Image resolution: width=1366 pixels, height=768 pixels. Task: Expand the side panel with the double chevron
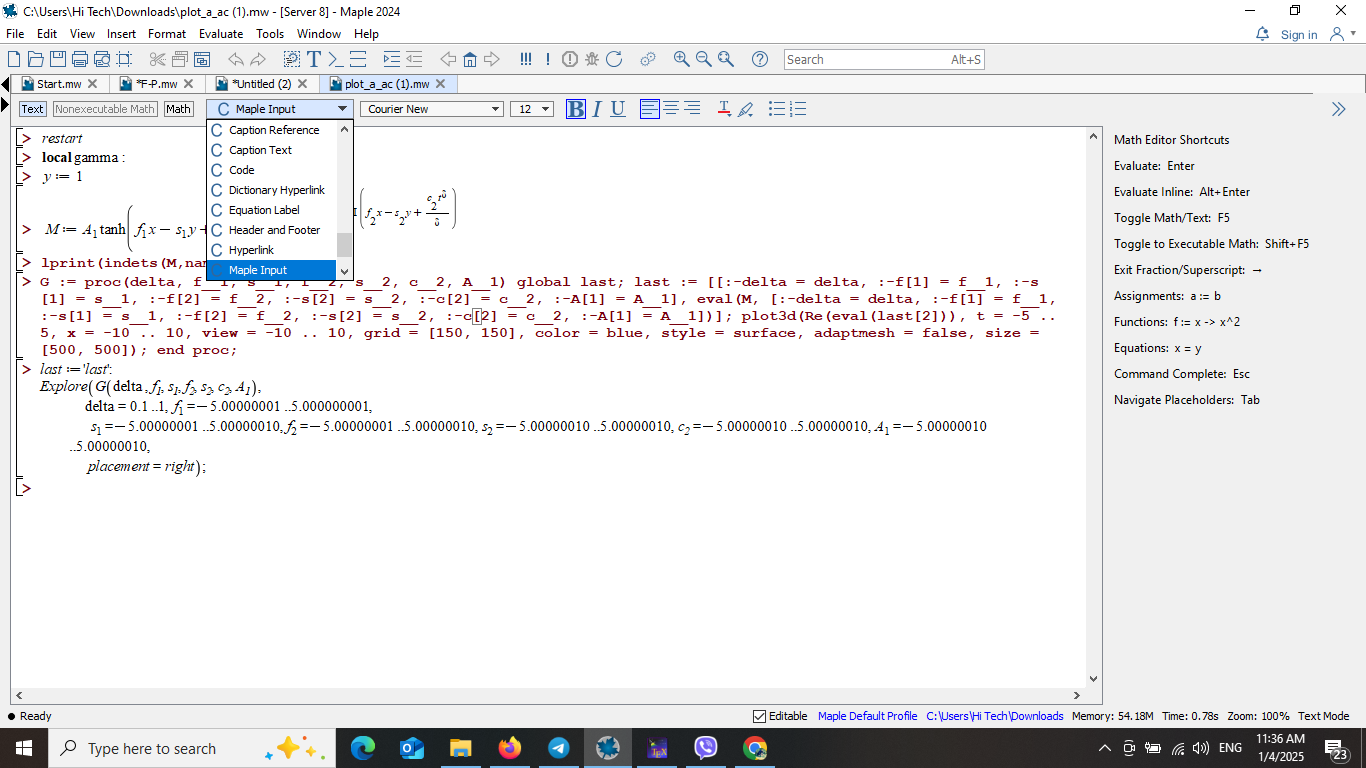click(1338, 109)
